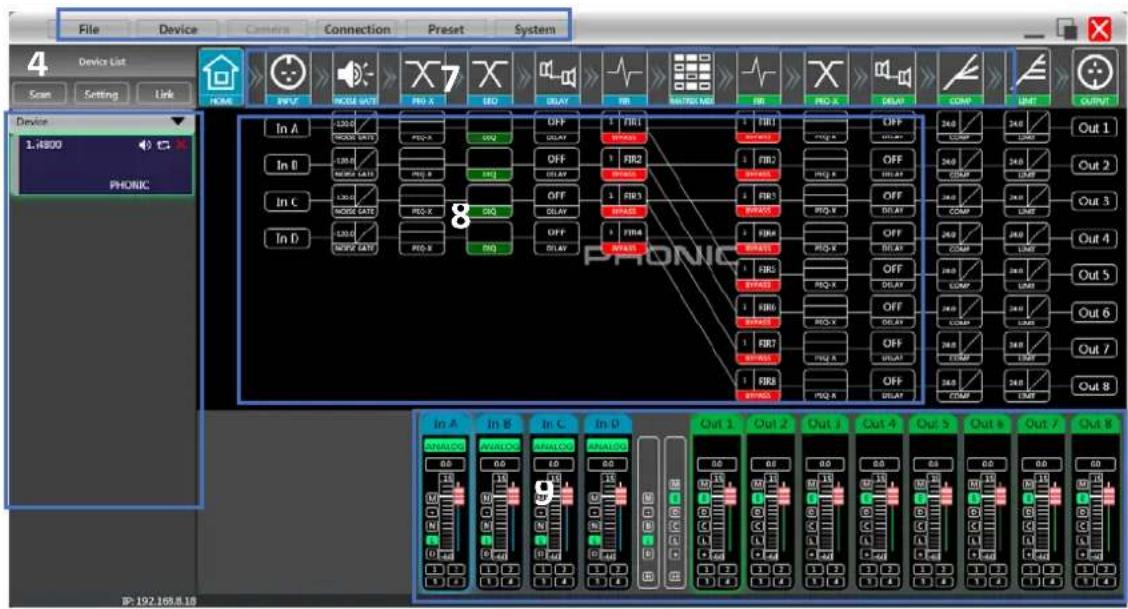Screen dimensions: 1128x609
Task: Open the Preset menu
Action: coord(446,29)
